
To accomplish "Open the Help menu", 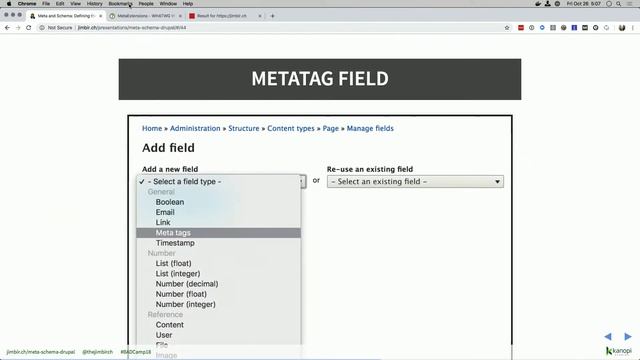I will pyautogui.click(x=188, y=4).
